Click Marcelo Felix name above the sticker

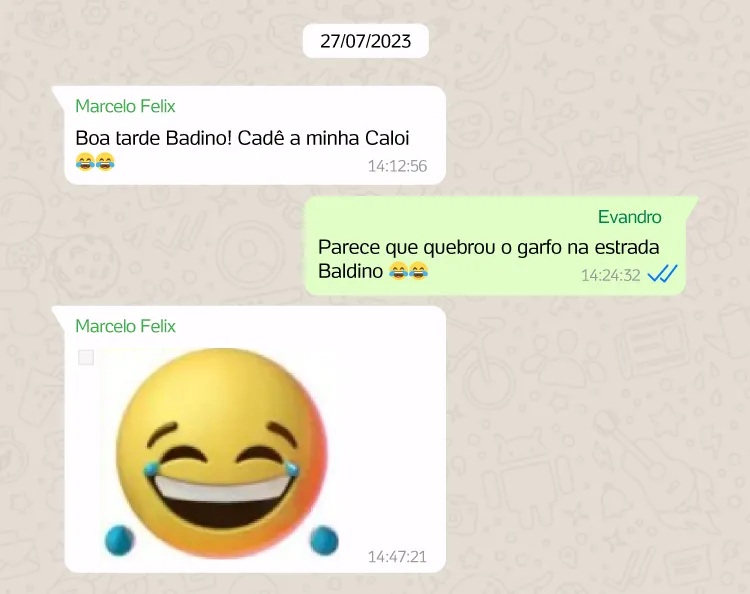click(125, 326)
